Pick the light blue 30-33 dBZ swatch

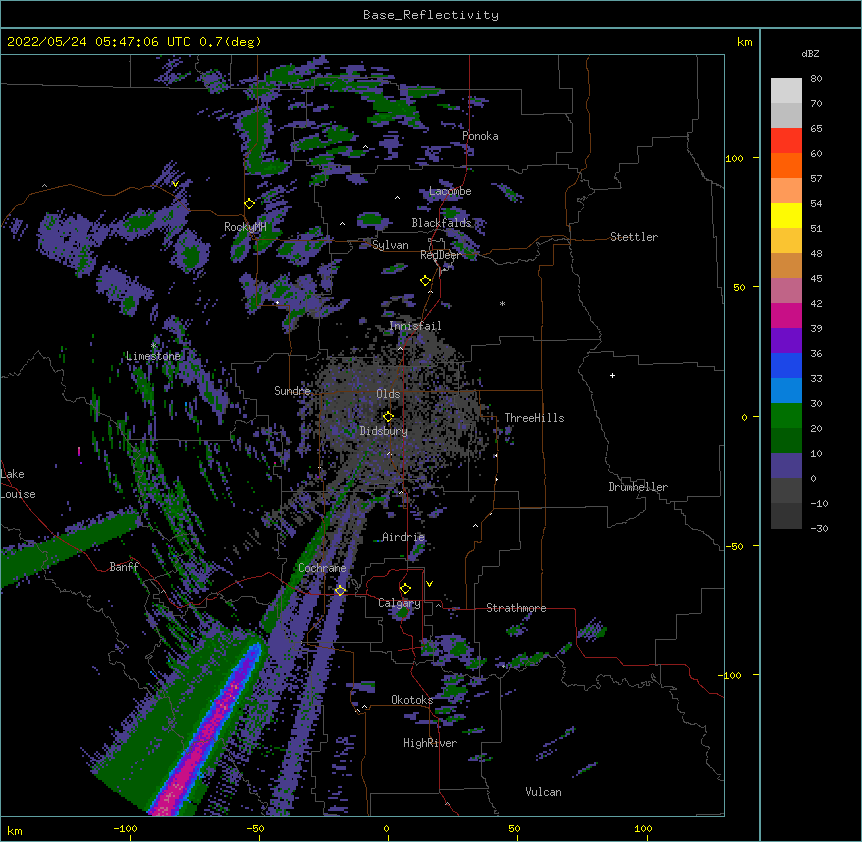(786, 391)
